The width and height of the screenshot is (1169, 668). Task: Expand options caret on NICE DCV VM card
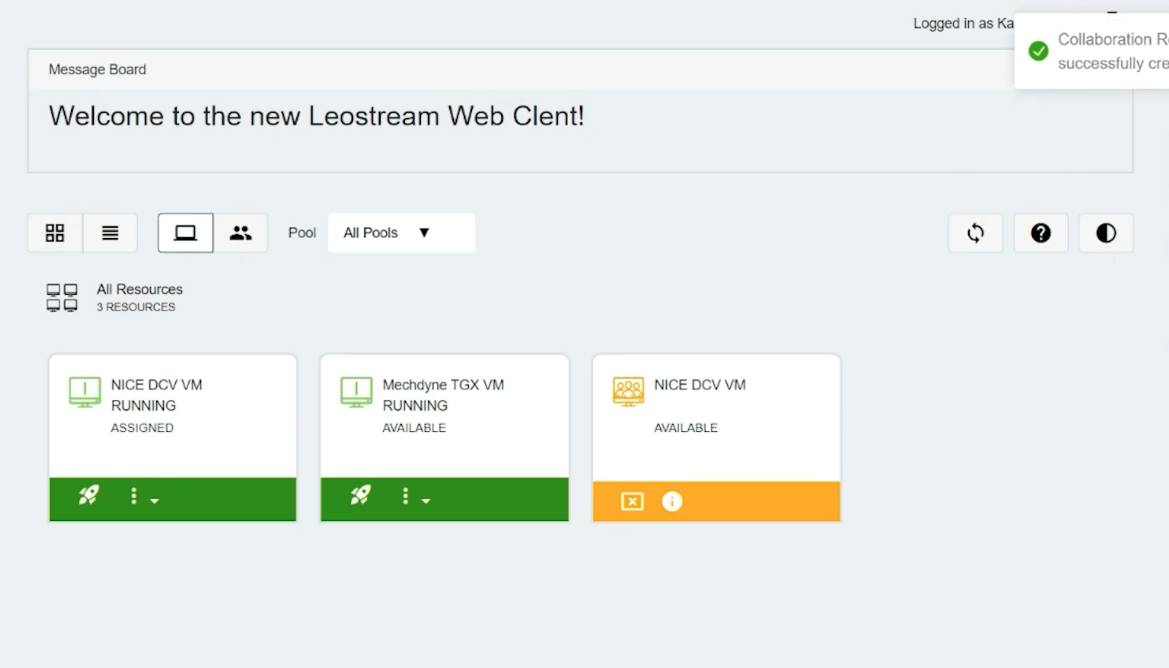[155, 500]
